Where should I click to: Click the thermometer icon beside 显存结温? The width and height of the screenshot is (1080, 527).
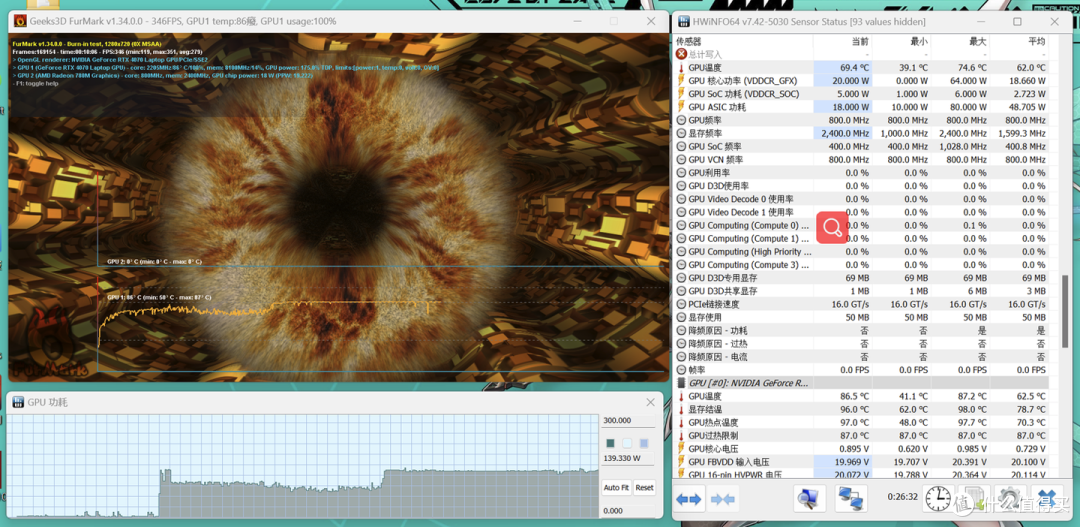coord(682,409)
